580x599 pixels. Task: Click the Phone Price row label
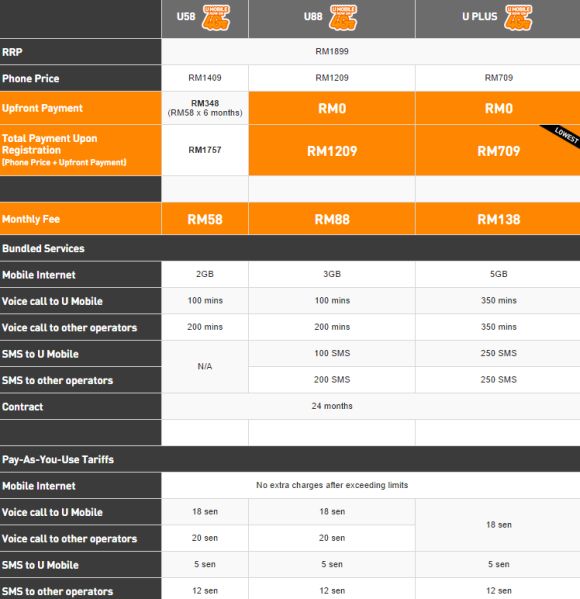(x=31, y=78)
